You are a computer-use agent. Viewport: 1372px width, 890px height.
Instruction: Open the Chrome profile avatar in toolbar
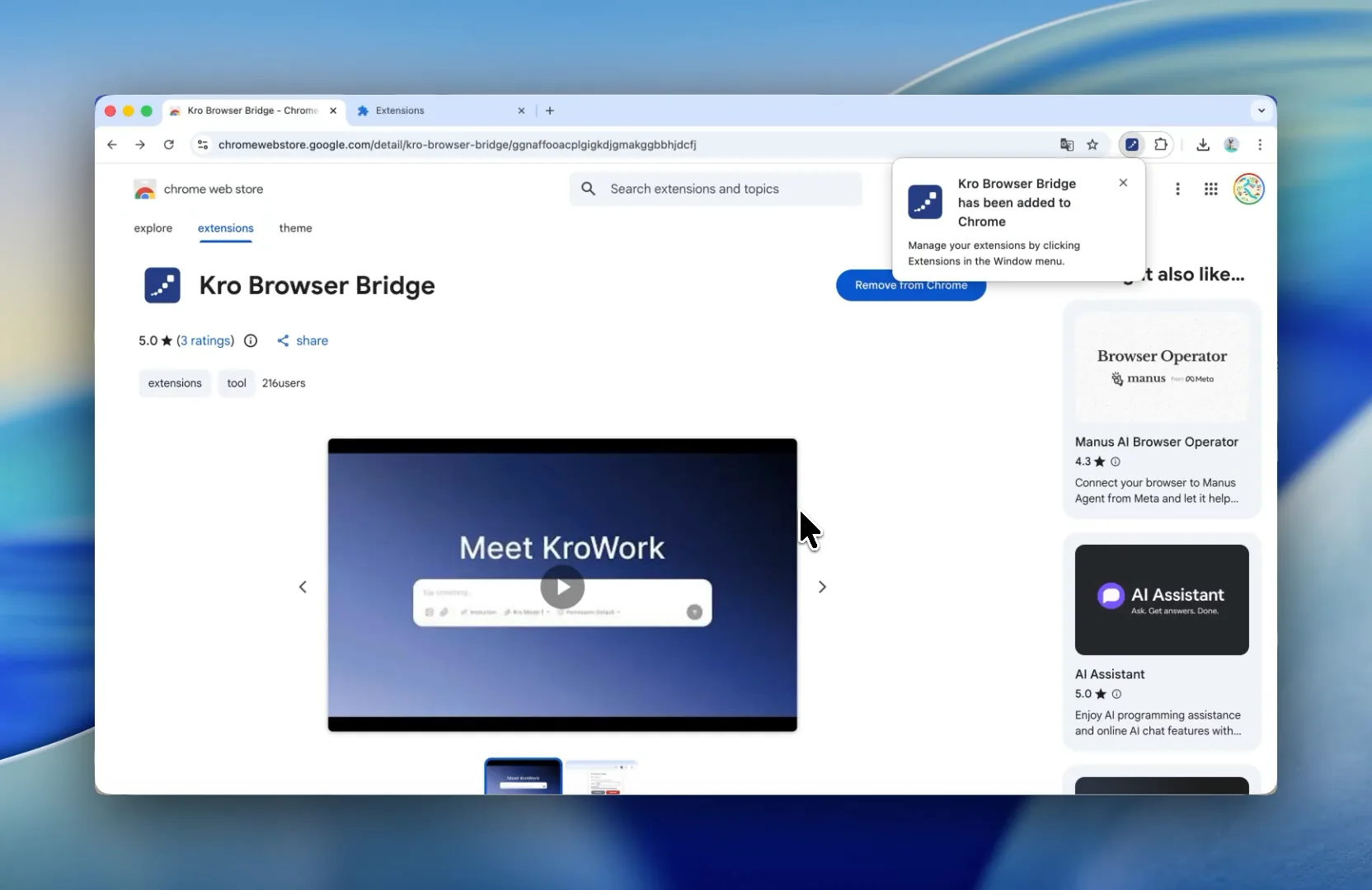tap(1231, 144)
